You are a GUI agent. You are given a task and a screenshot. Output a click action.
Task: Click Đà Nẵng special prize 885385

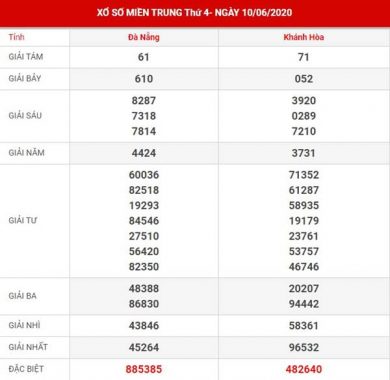coord(144,369)
